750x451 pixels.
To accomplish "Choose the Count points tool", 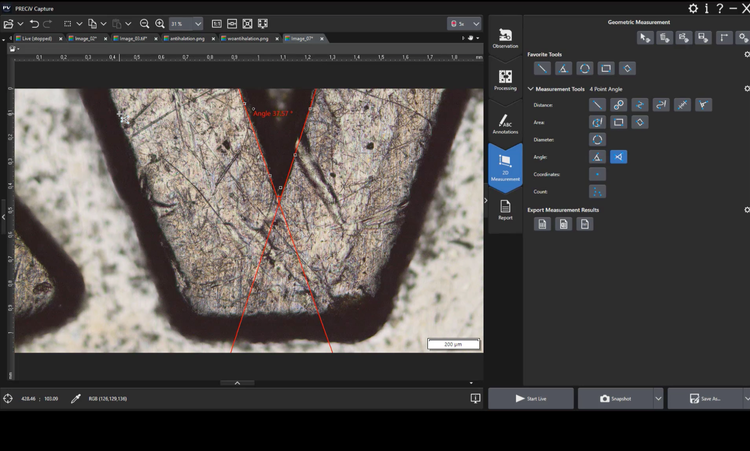I will coord(597,191).
